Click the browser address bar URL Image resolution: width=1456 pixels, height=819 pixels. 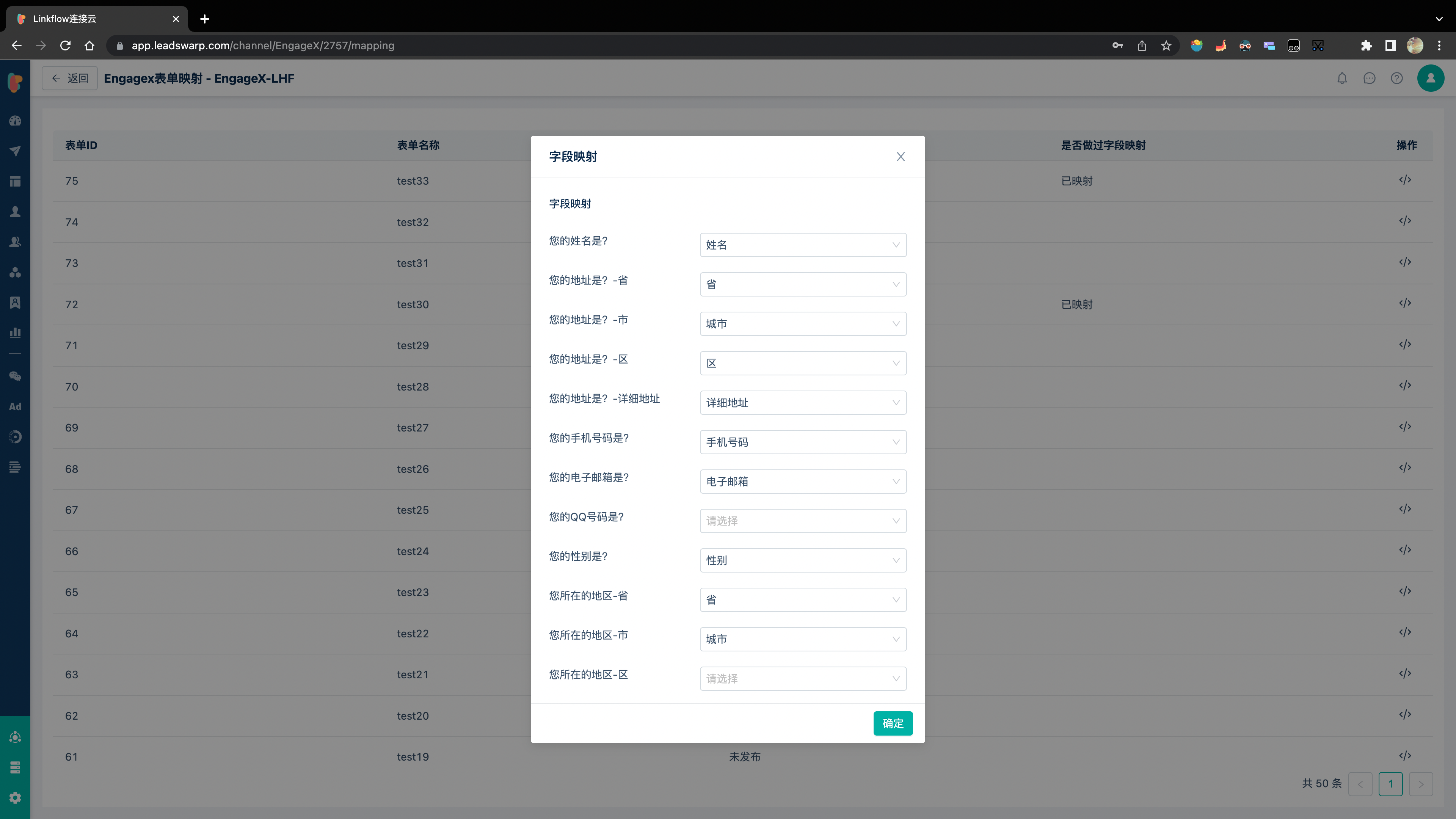[263, 45]
